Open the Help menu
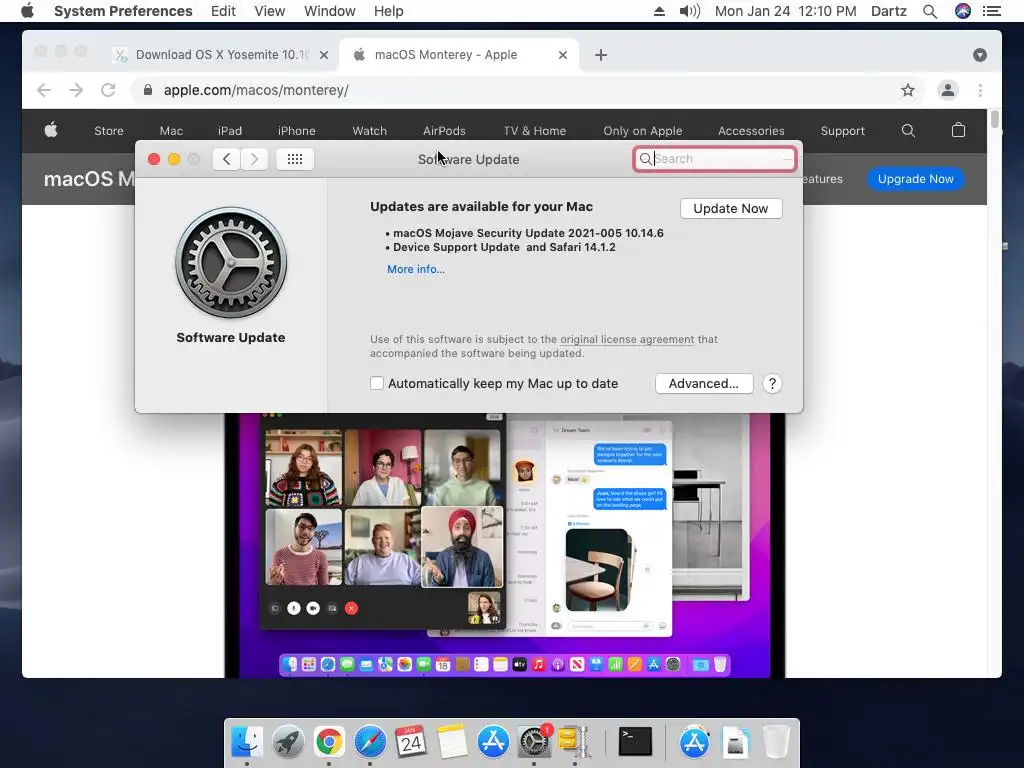The image size is (1024, 768). click(389, 11)
